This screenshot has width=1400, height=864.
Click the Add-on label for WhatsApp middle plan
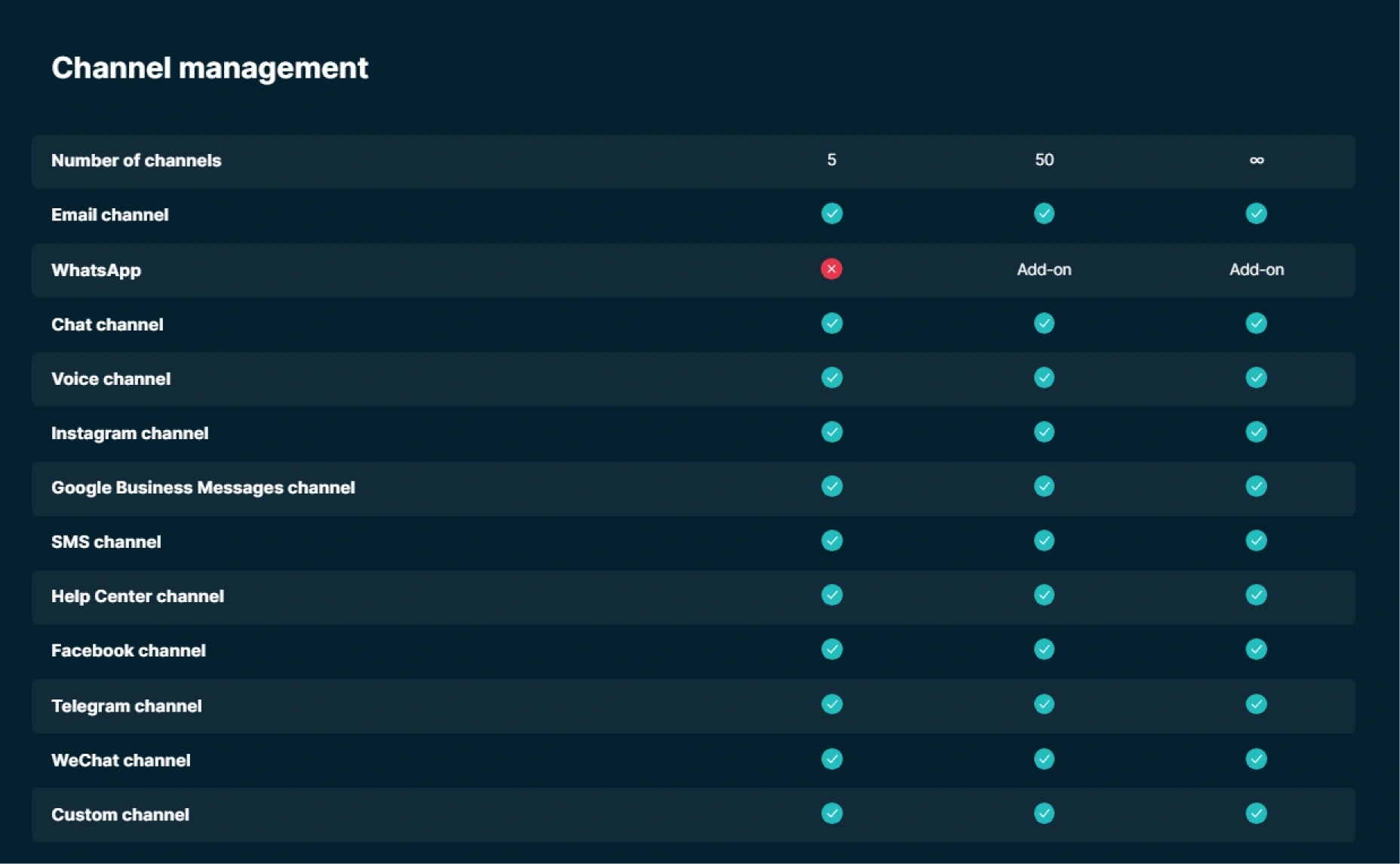pos(1045,269)
